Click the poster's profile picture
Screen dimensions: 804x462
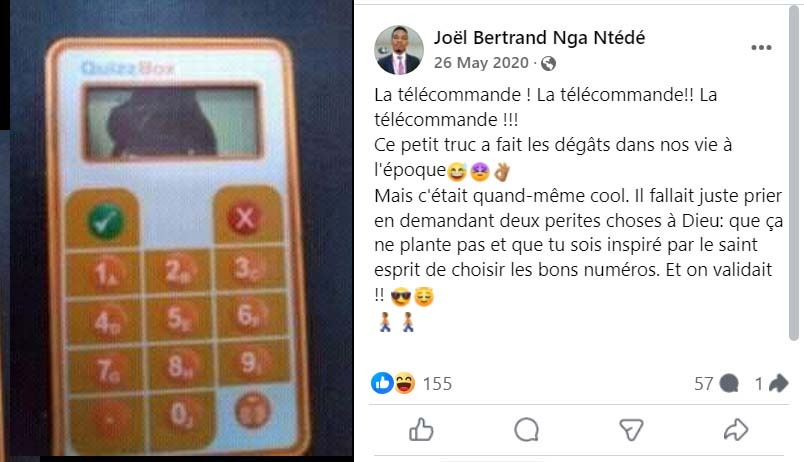pyautogui.click(x=399, y=50)
